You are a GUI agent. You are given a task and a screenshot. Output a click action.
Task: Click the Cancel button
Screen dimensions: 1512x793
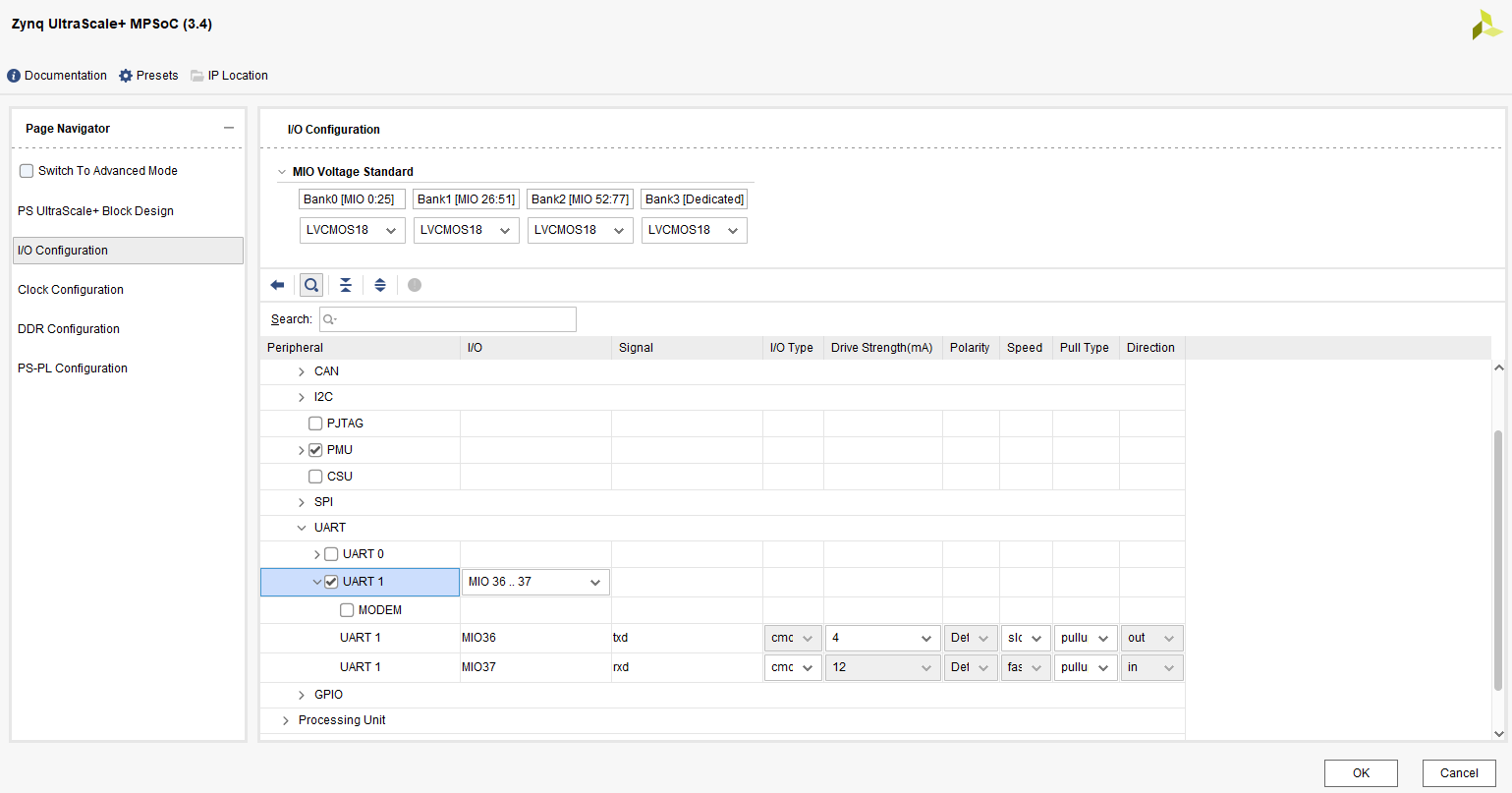pos(1459,773)
